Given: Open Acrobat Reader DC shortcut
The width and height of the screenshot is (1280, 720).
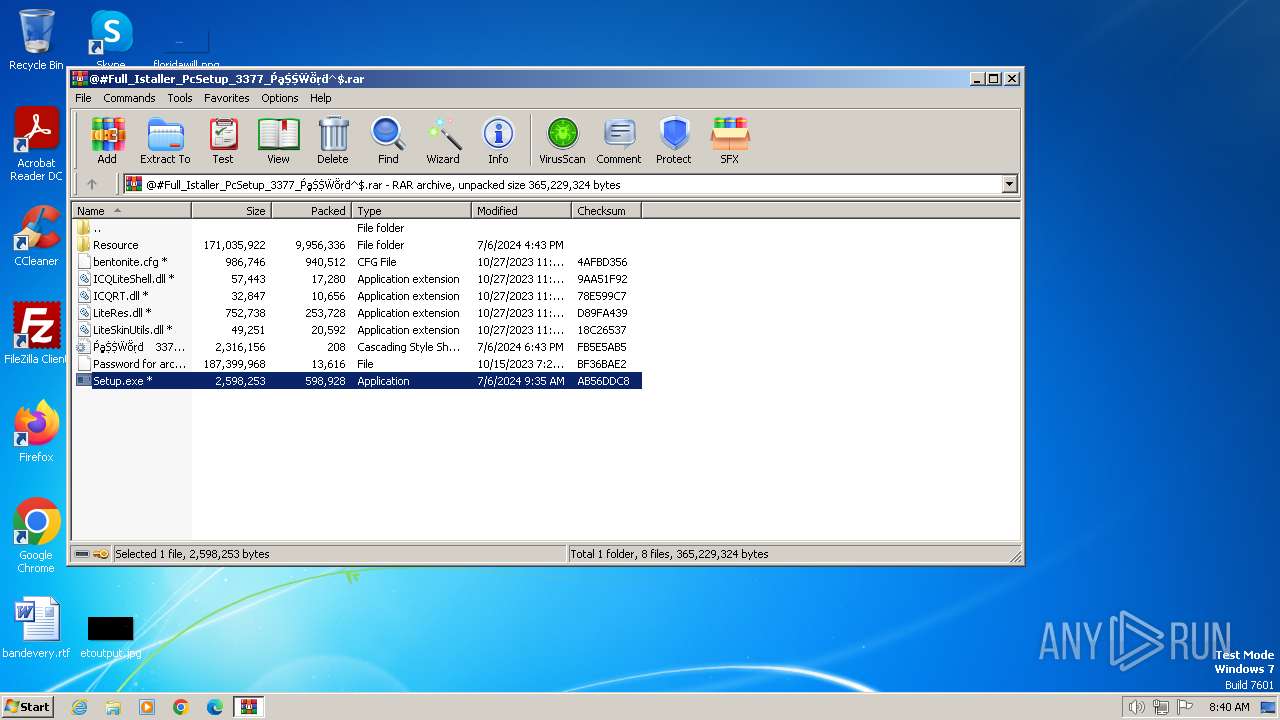Looking at the screenshot, I should pyautogui.click(x=36, y=145).
